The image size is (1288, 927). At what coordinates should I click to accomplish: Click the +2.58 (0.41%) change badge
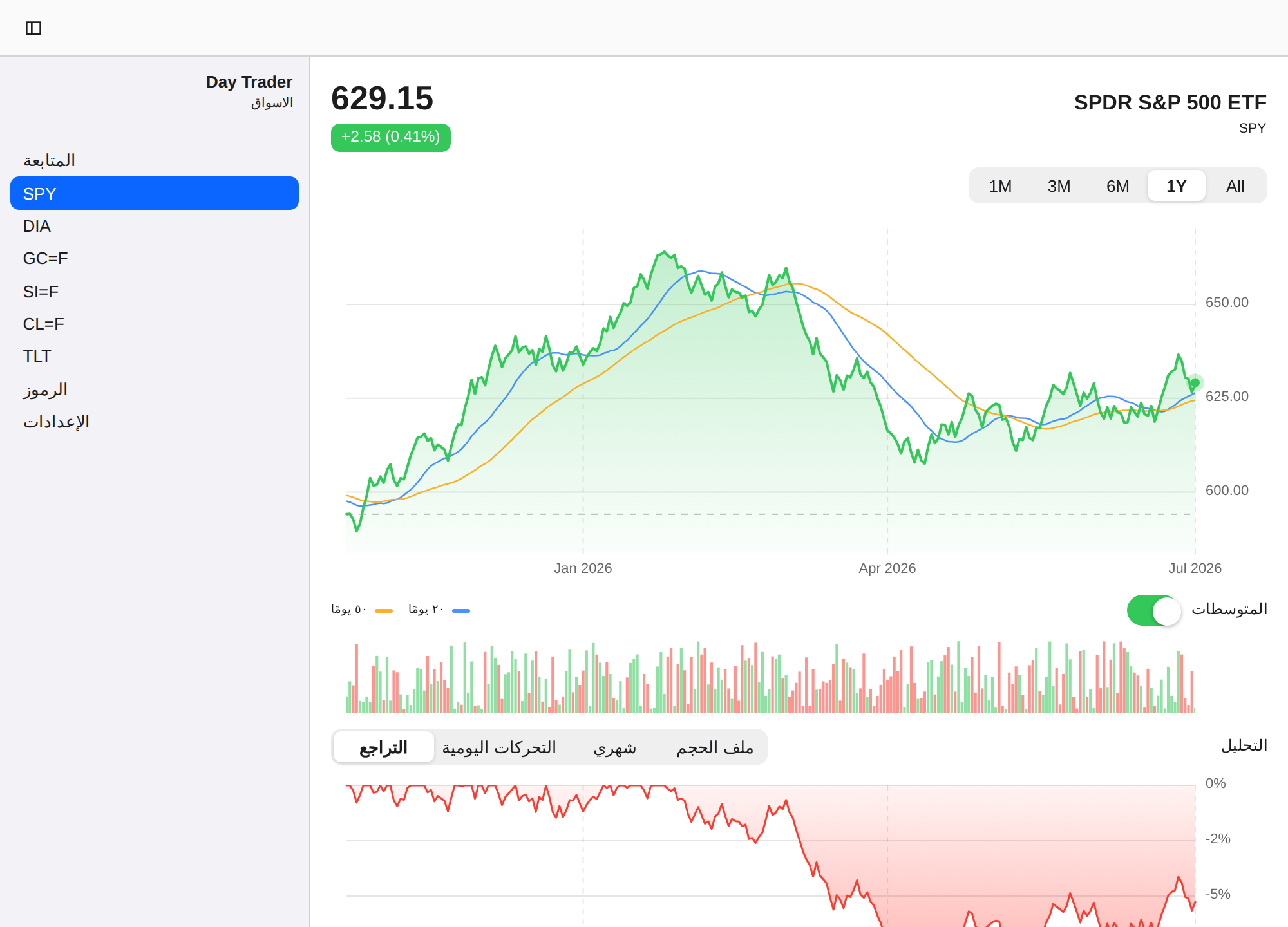coord(391,137)
